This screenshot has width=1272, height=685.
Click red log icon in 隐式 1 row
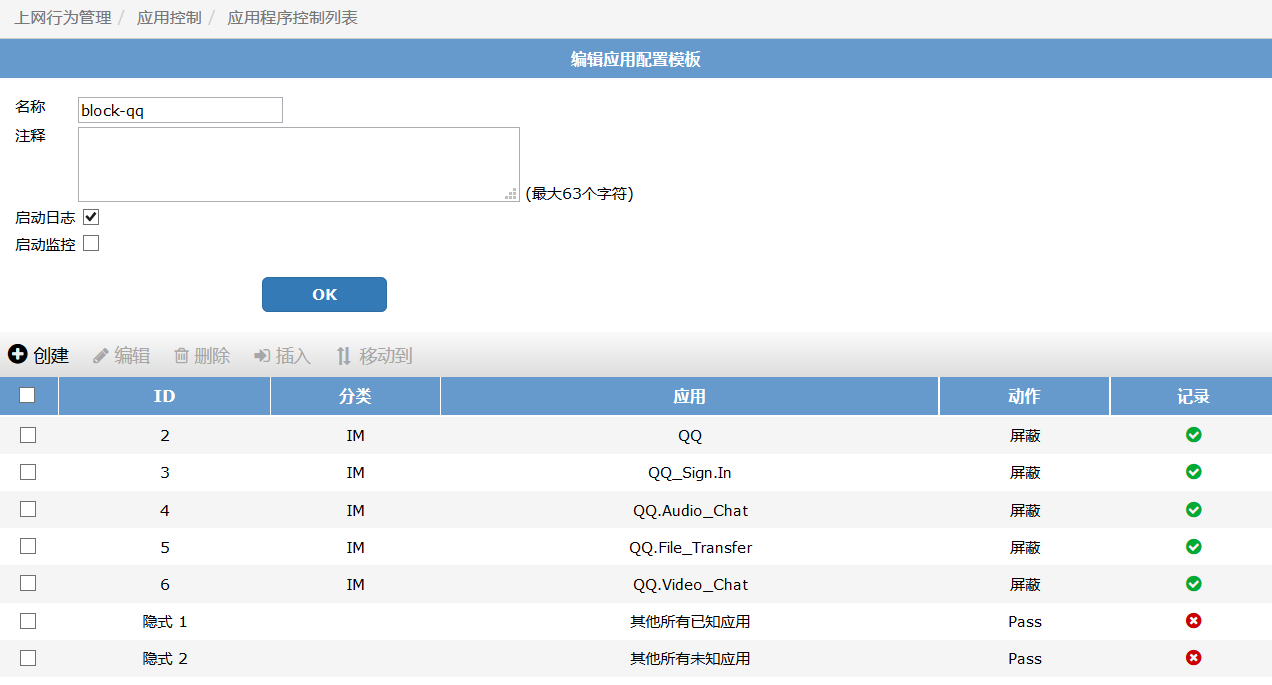[1193, 621]
